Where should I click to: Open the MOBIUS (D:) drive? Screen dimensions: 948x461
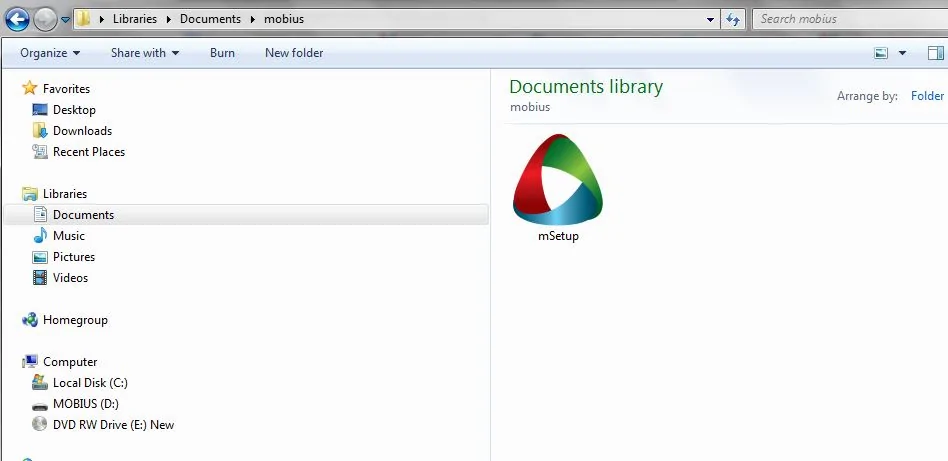click(86, 404)
